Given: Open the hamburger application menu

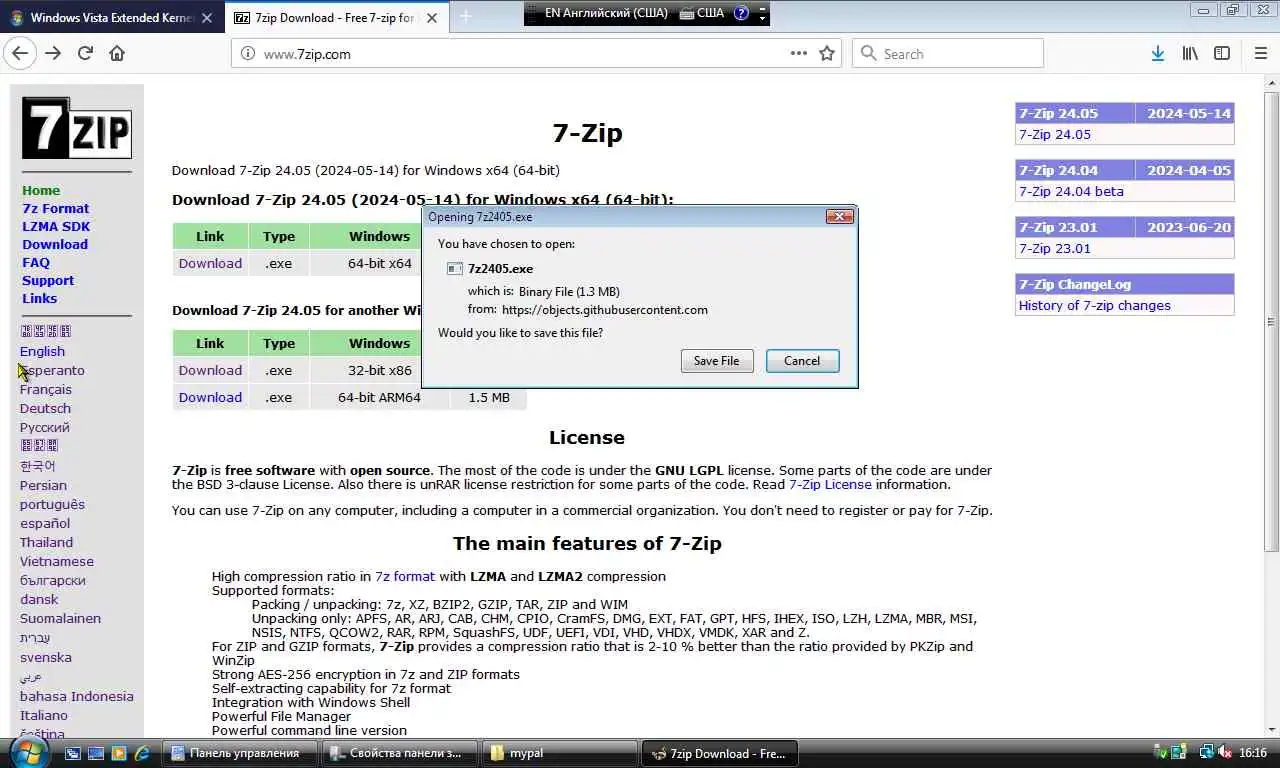Looking at the screenshot, I should (x=1260, y=54).
